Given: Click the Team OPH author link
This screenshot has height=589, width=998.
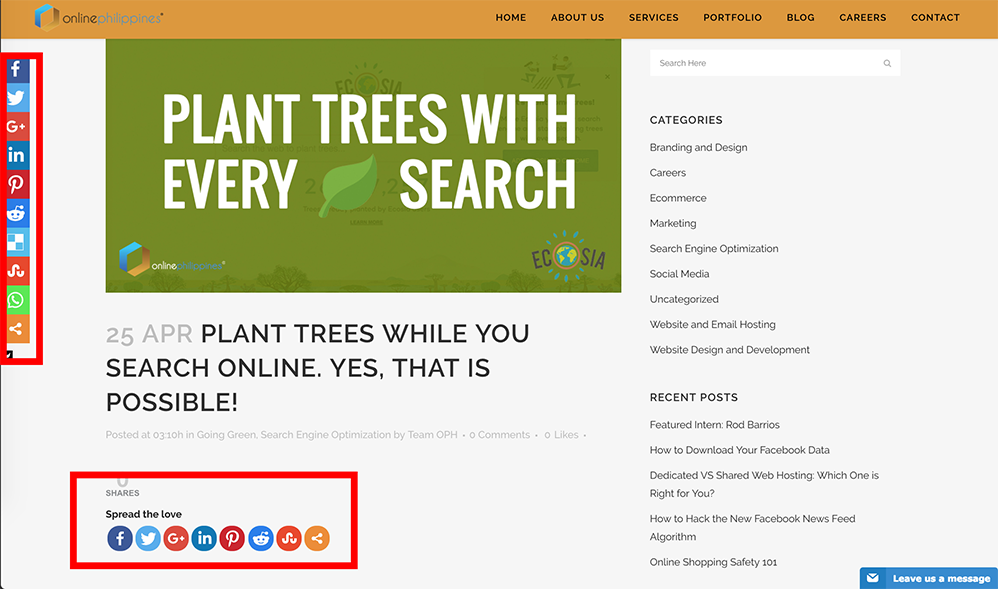Looking at the screenshot, I should click(433, 435).
